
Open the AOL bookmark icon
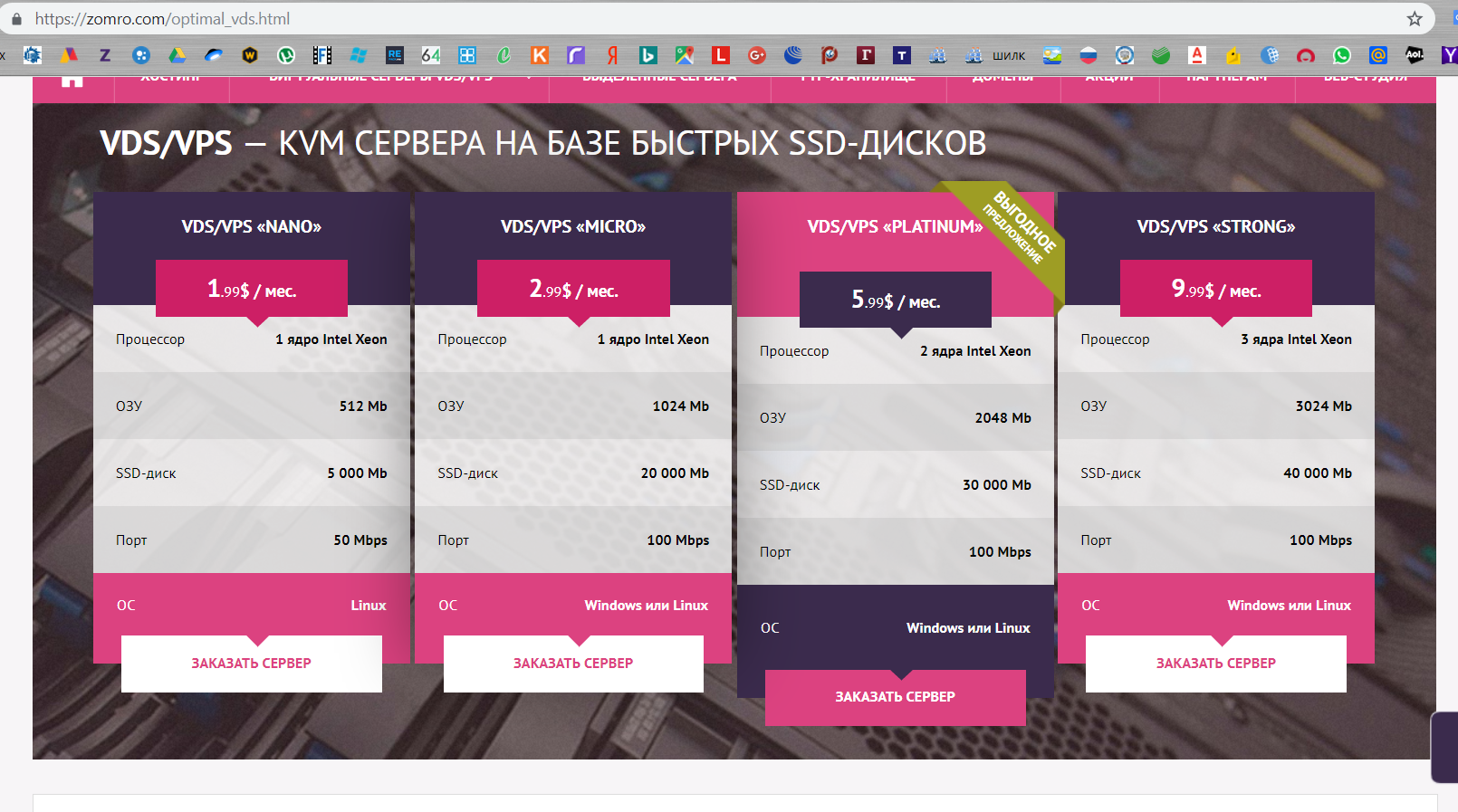[1415, 55]
